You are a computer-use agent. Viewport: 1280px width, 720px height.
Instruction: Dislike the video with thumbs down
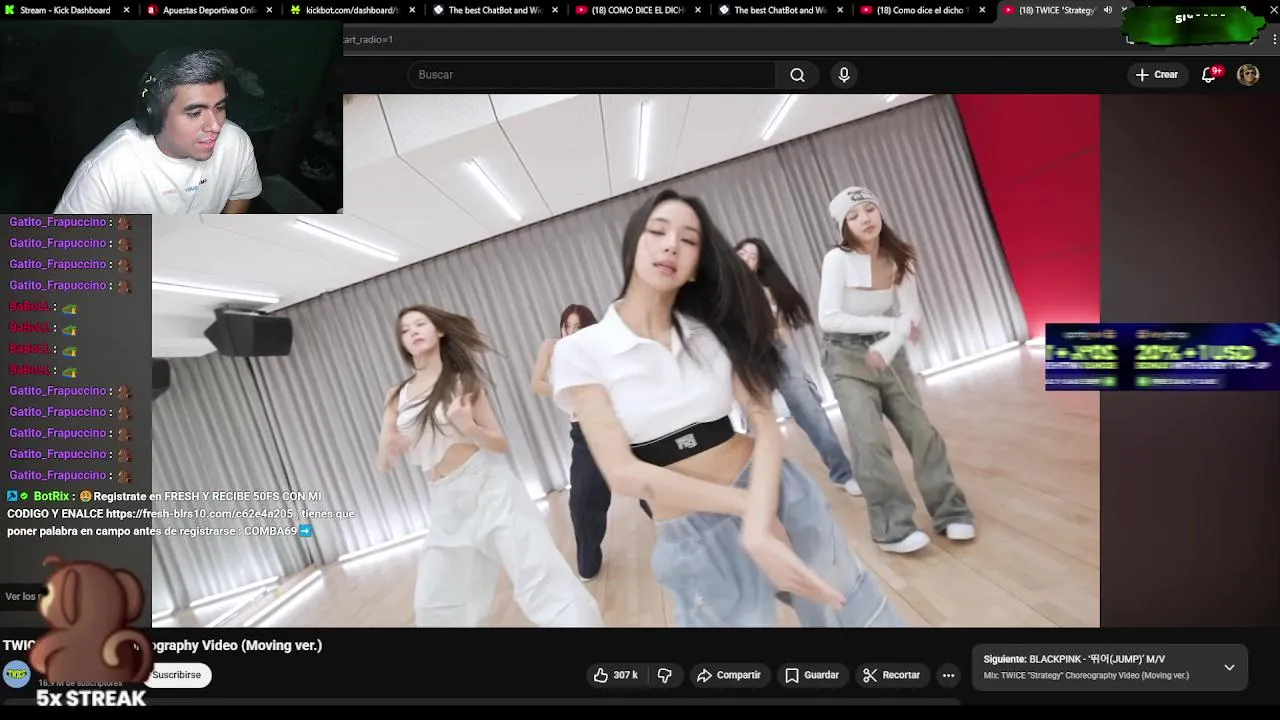(664, 675)
